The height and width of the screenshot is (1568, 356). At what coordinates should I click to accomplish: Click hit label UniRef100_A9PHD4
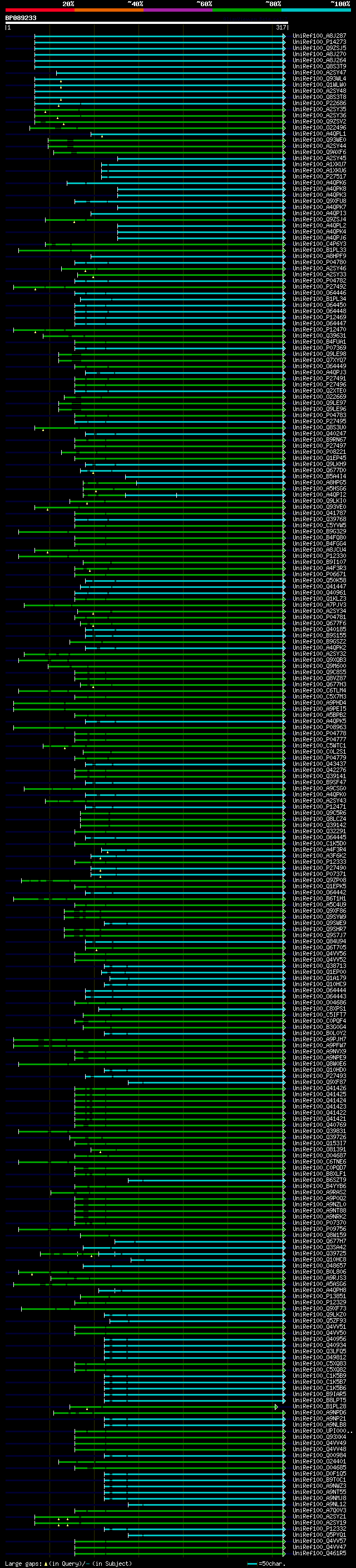[x=319, y=703]
